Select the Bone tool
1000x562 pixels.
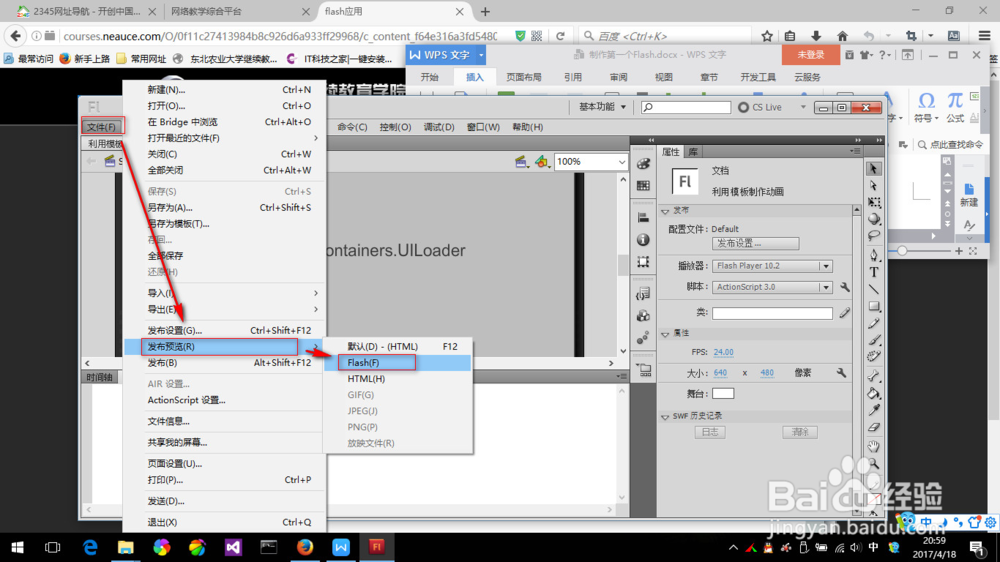pyautogui.click(x=874, y=376)
